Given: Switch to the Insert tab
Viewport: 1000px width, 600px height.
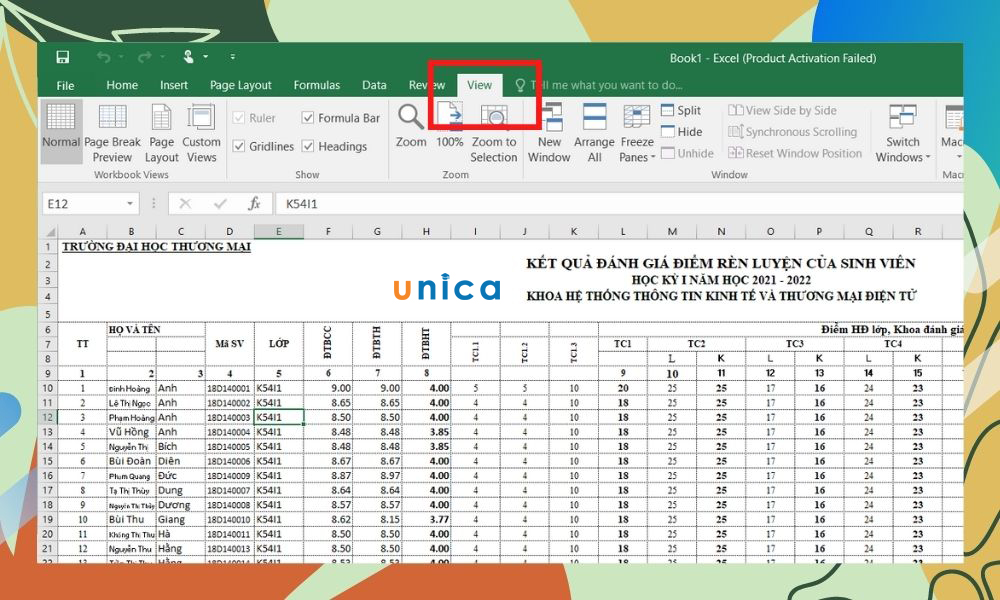Looking at the screenshot, I should pos(173,85).
